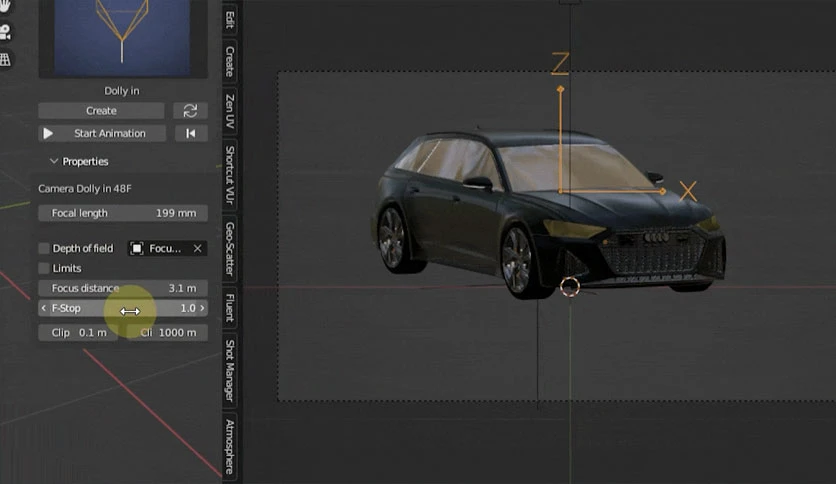Open the Shot Manager sidebar tab

click(230, 370)
